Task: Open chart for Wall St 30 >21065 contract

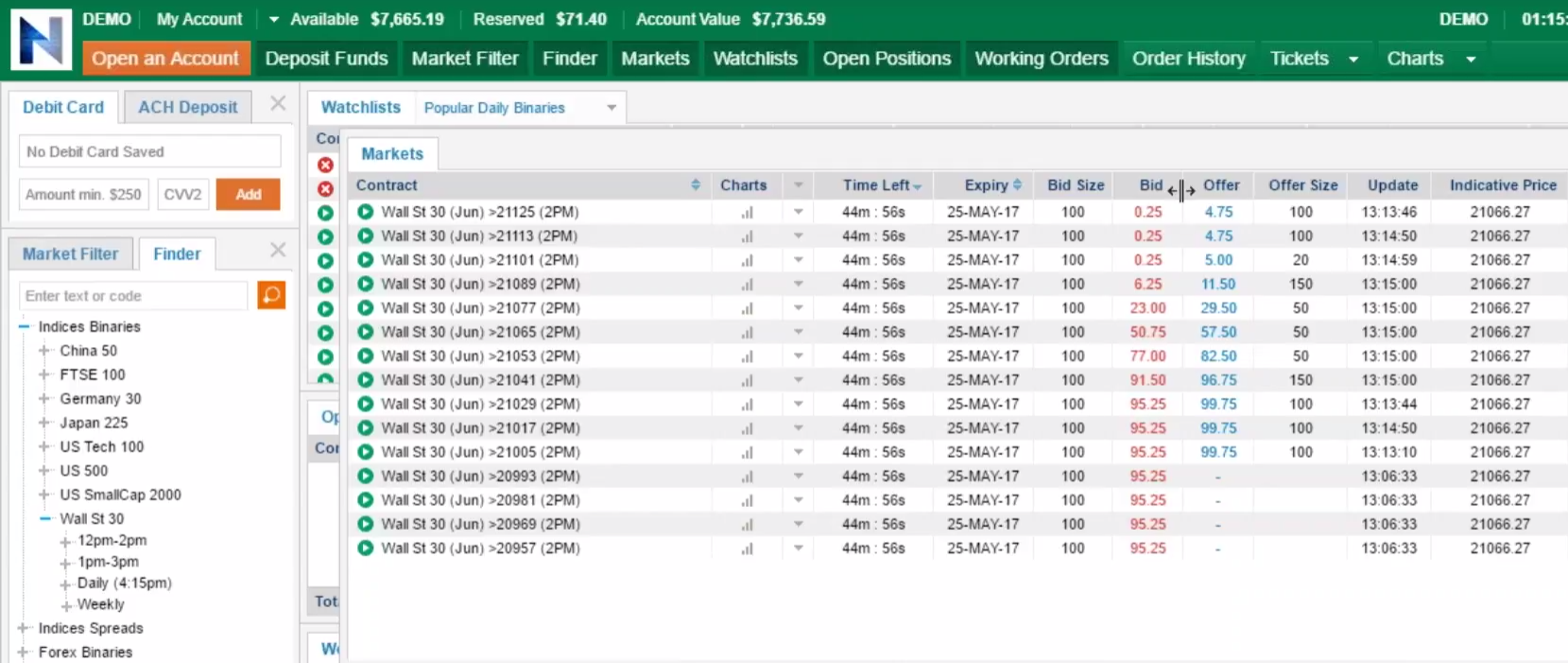Action: (747, 332)
